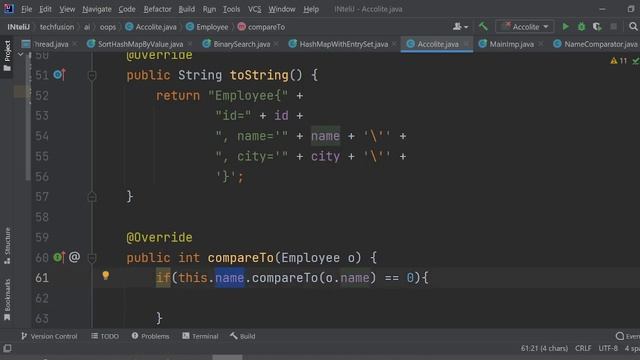Switch to HashMapWithEntrySet.java tab

tap(344, 44)
